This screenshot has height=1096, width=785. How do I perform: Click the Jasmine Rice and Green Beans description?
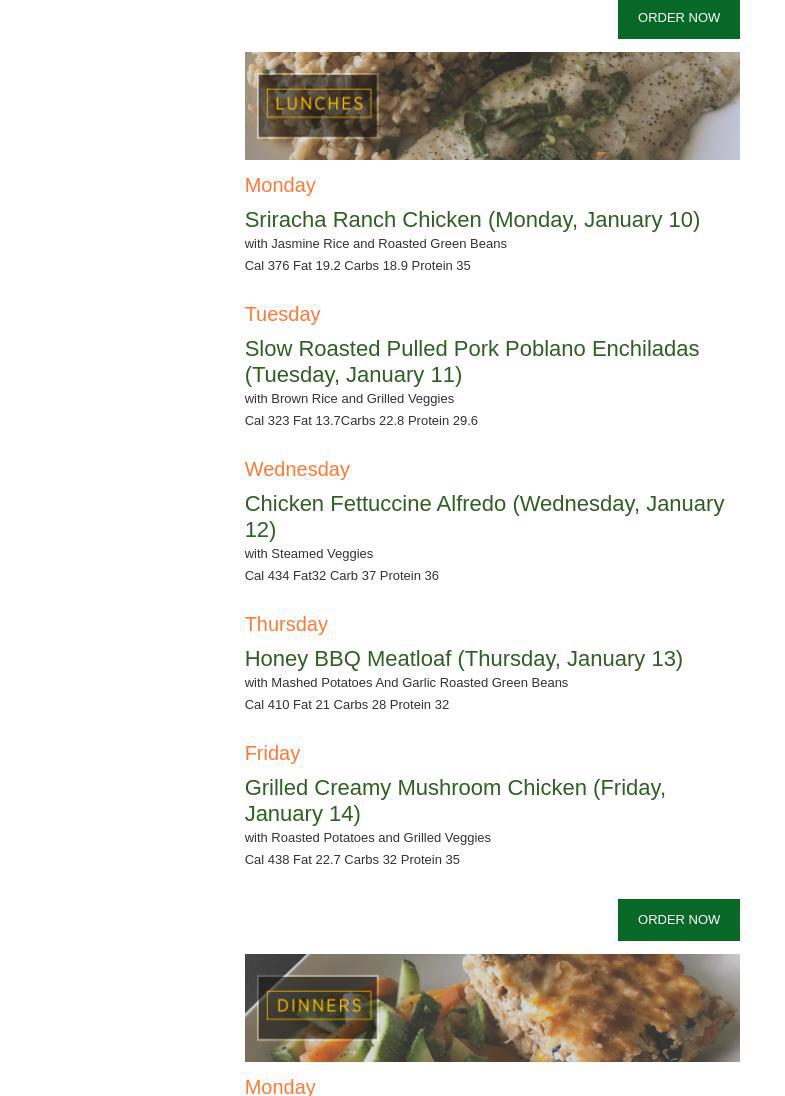point(375,244)
